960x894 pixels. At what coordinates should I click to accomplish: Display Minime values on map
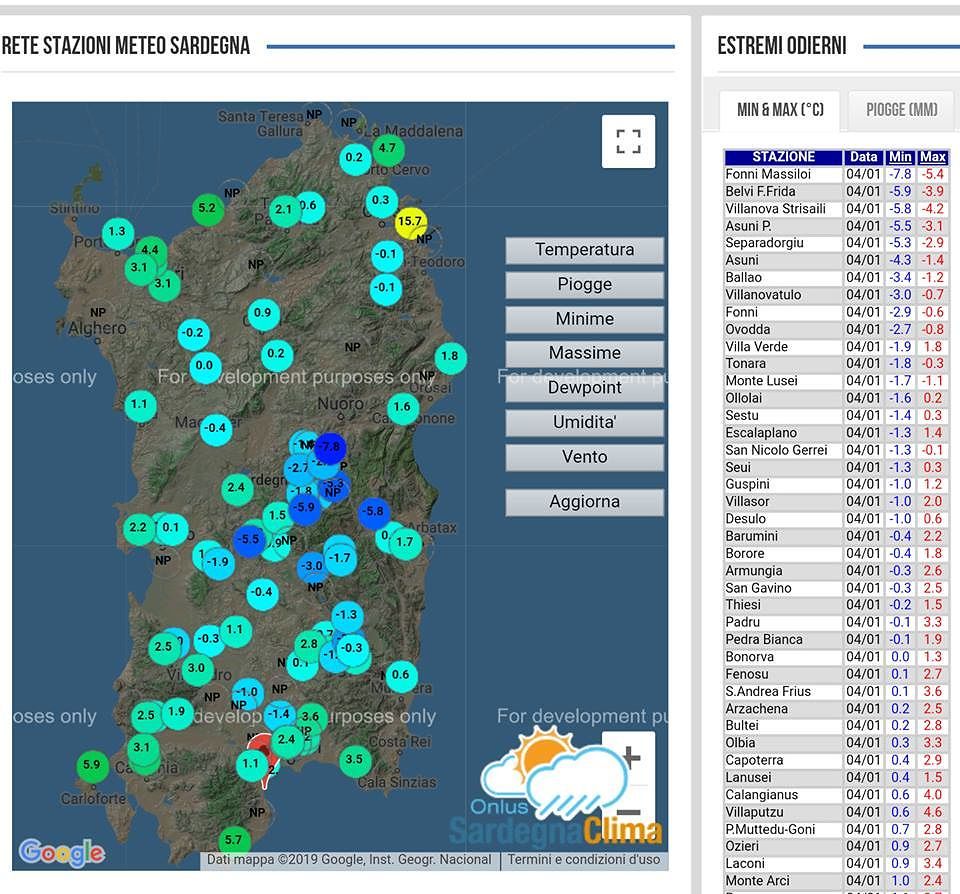[x=584, y=319]
